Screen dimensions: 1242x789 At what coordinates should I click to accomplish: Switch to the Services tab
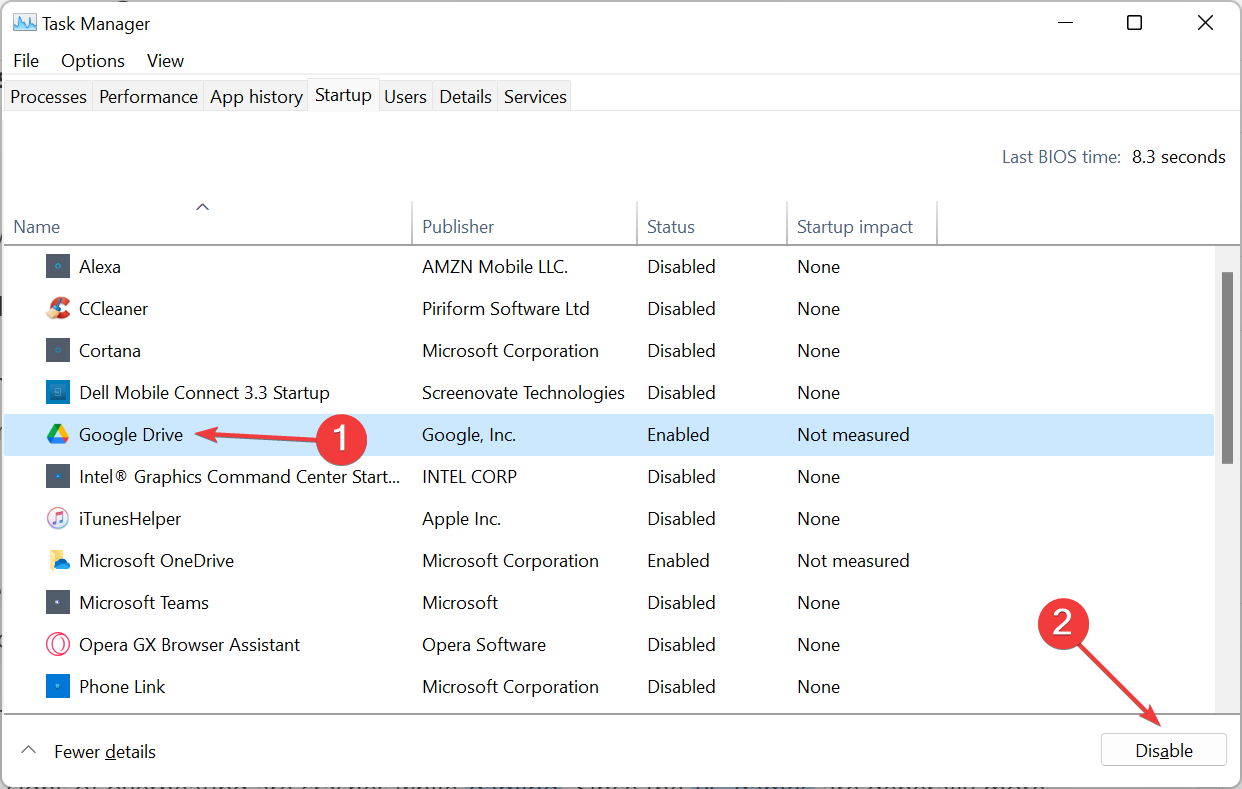tap(534, 96)
